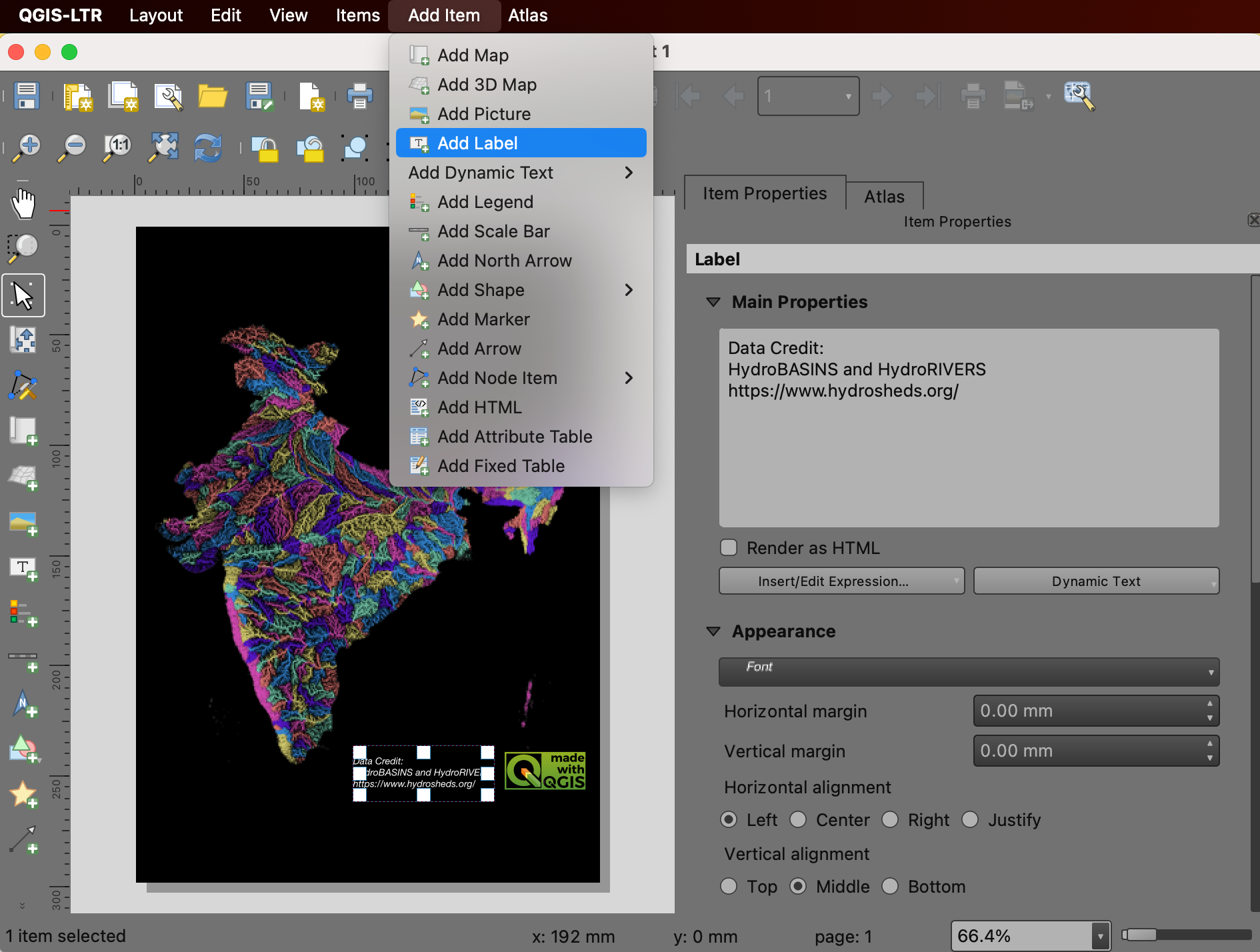Image resolution: width=1260 pixels, height=952 pixels.
Task: Open the zoom level combo box
Action: pos(1099,936)
